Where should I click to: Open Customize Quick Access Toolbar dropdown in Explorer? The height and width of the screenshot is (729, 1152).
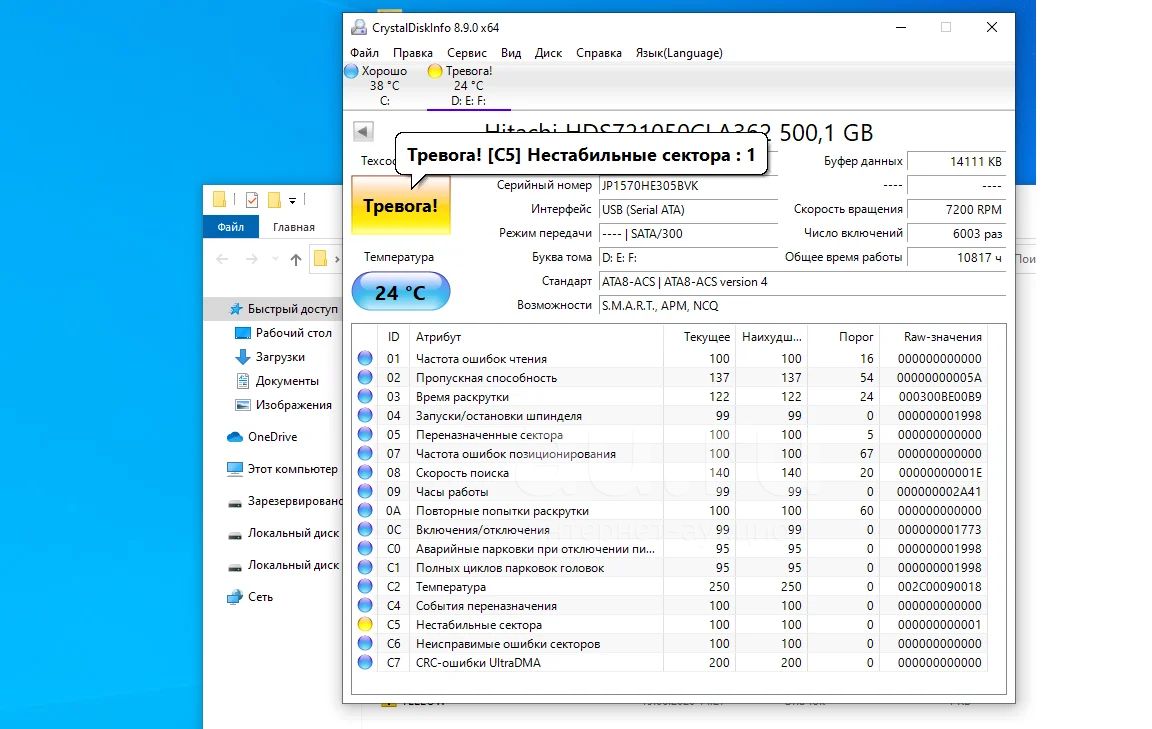click(292, 201)
